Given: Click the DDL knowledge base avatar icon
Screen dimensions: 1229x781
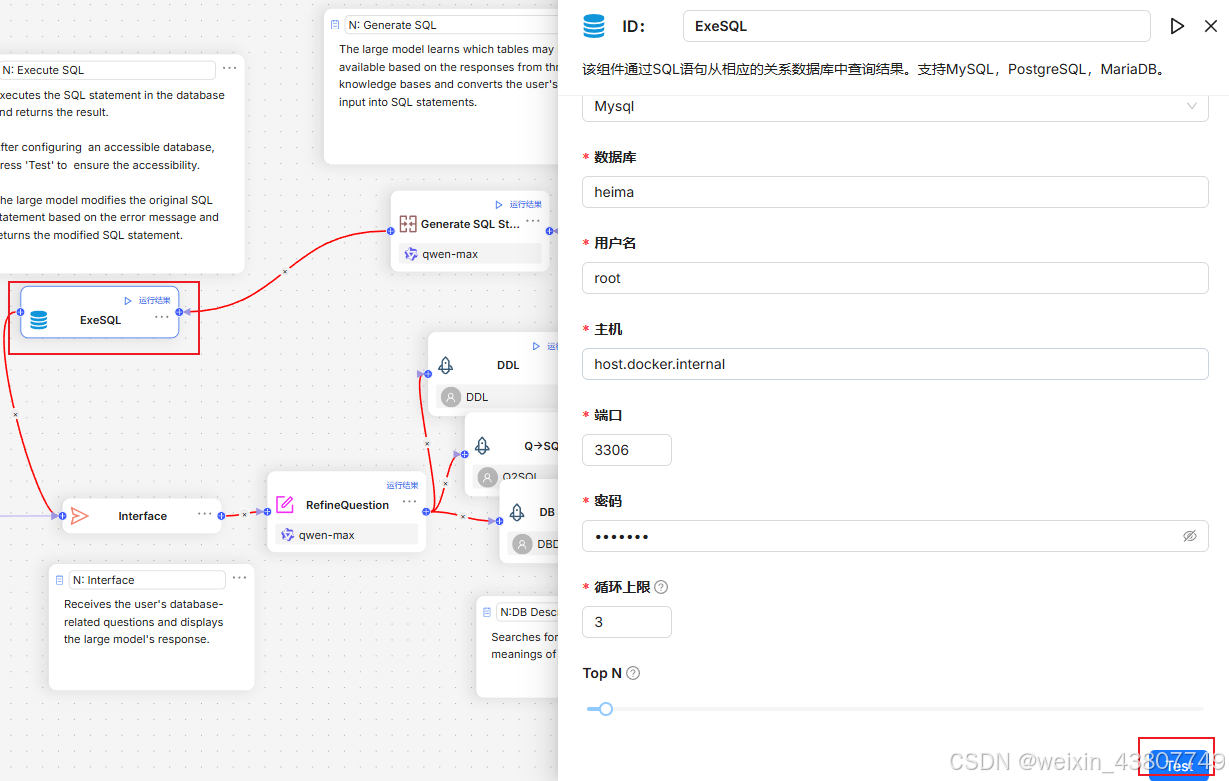Looking at the screenshot, I should [451, 397].
